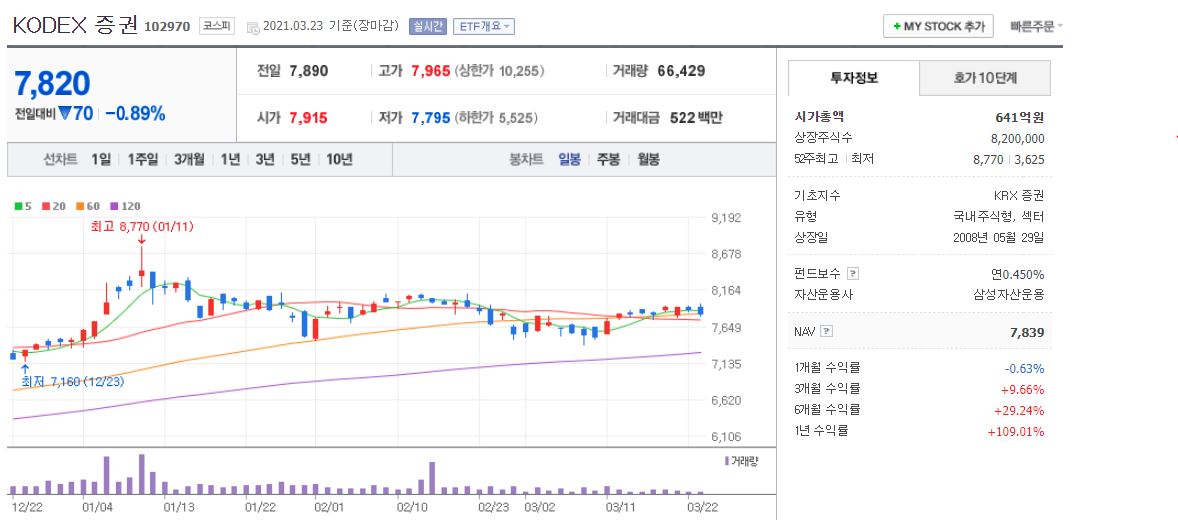The width and height of the screenshot is (1178, 520).
Task: Expand the 빠른주문 dropdown
Action: point(1037,26)
